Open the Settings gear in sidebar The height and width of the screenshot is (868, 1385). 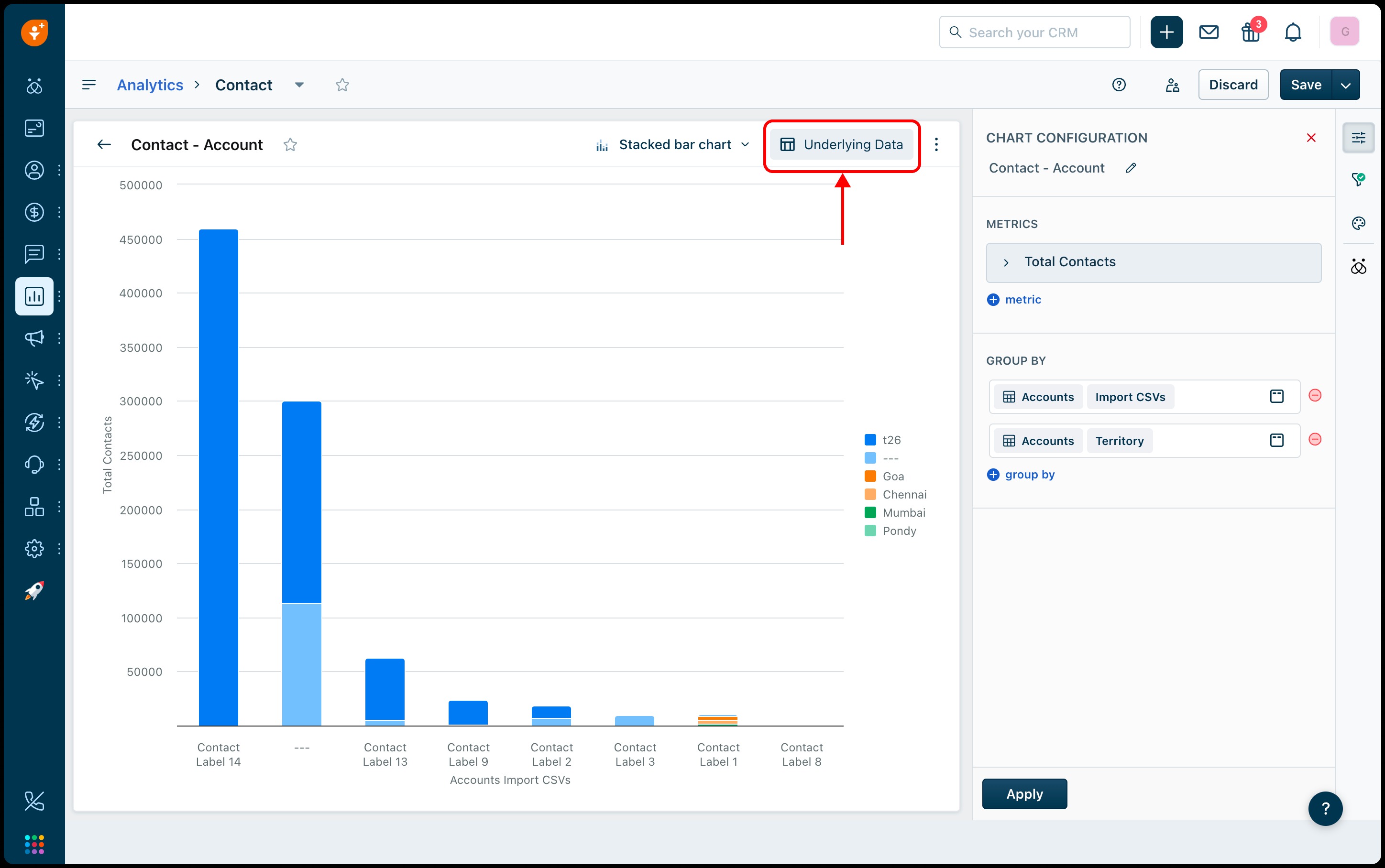(34, 549)
